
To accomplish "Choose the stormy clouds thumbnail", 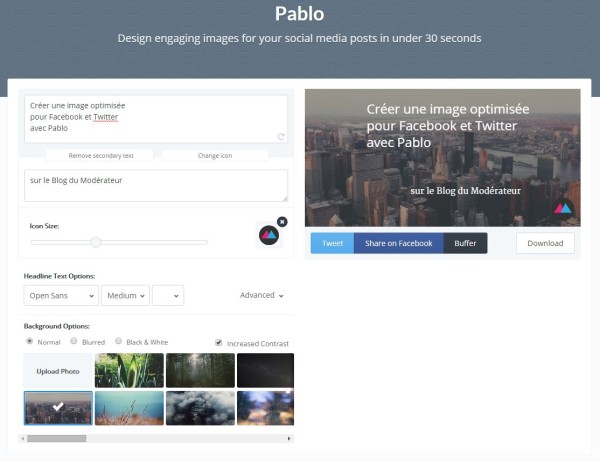I will click(201, 408).
